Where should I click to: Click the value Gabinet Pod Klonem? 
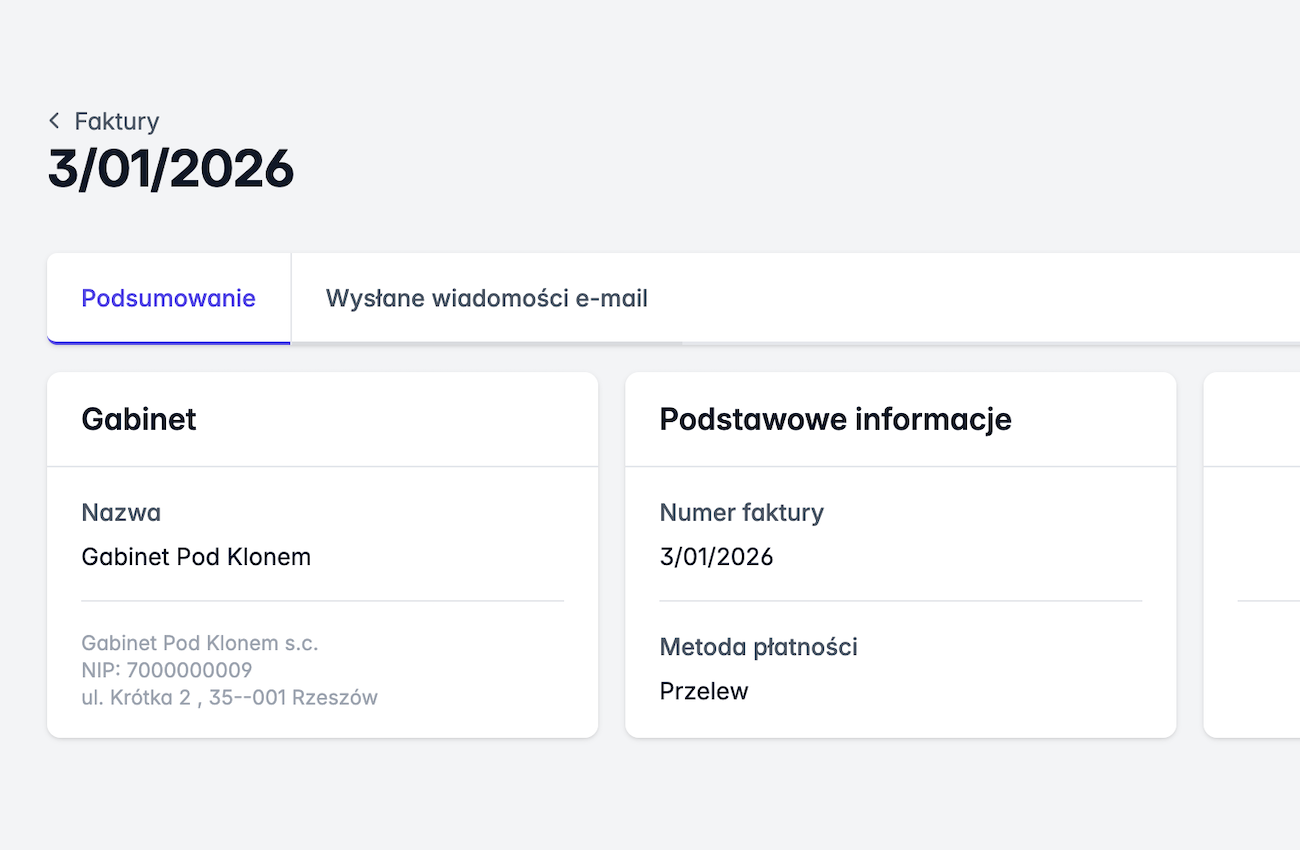(x=196, y=557)
